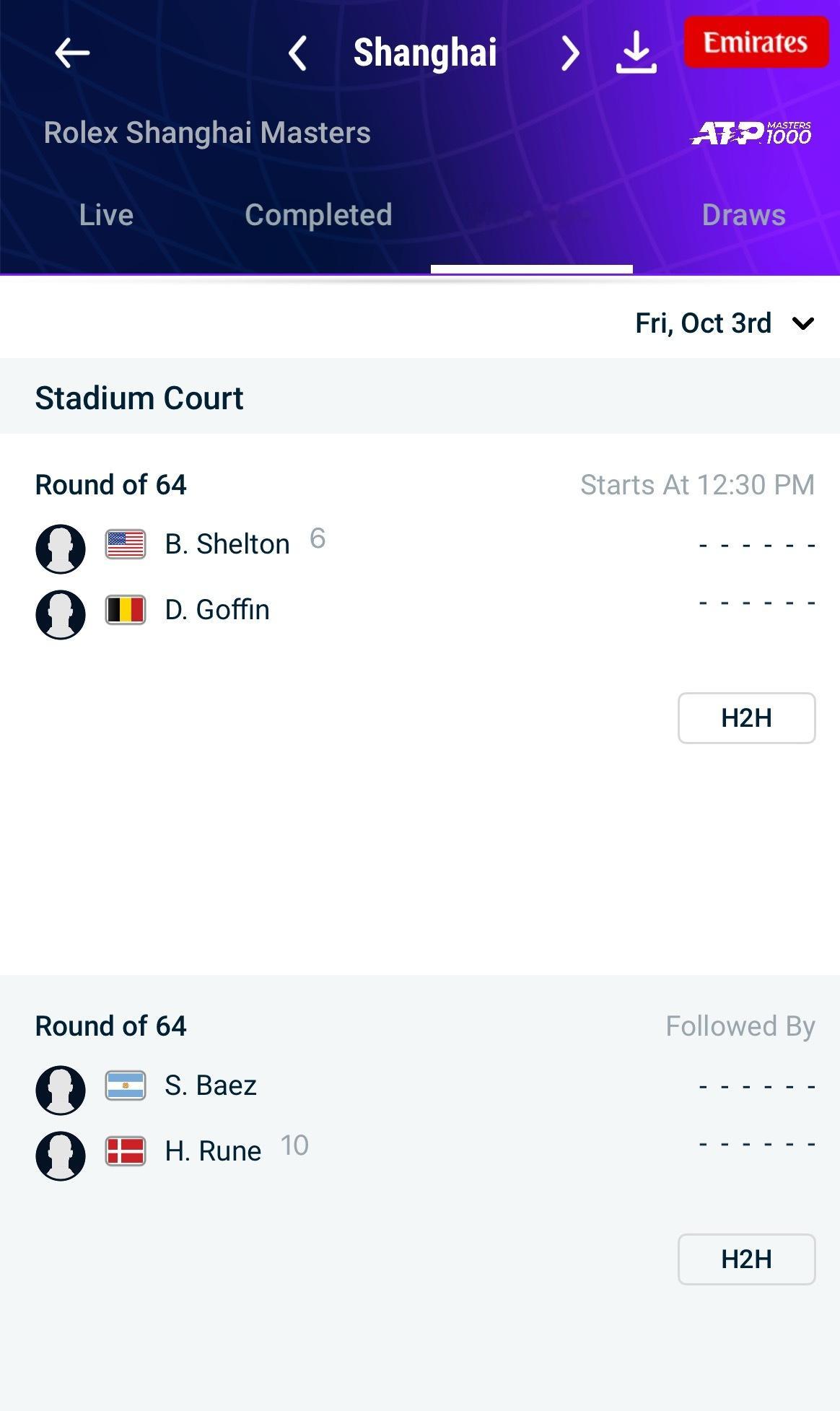840x1411 pixels.
Task: Expand the Fri, Oct 3rd date dropdown
Action: click(x=724, y=323)
